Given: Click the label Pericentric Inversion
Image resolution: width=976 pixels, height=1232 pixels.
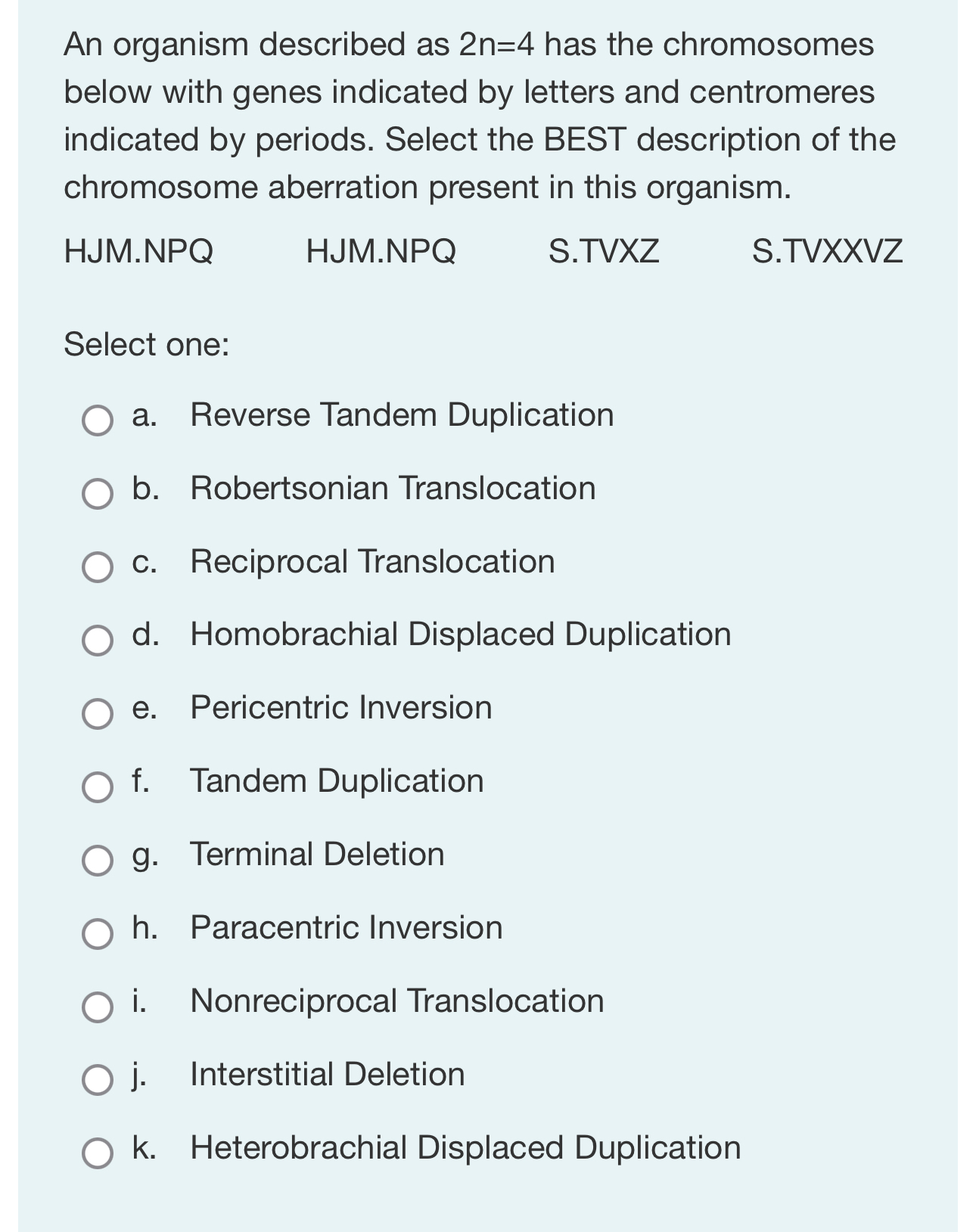Looking at the screenshot, I should (x=340, y=709).
